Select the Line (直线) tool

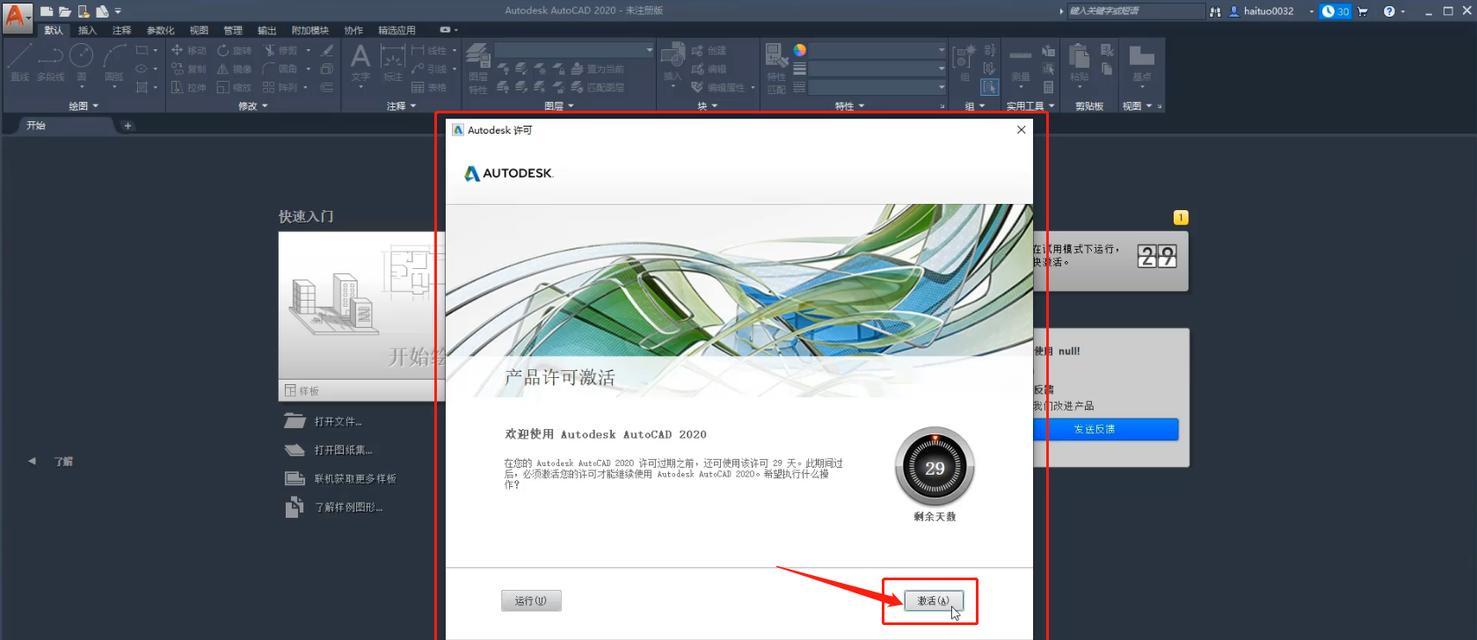(19, 63)
